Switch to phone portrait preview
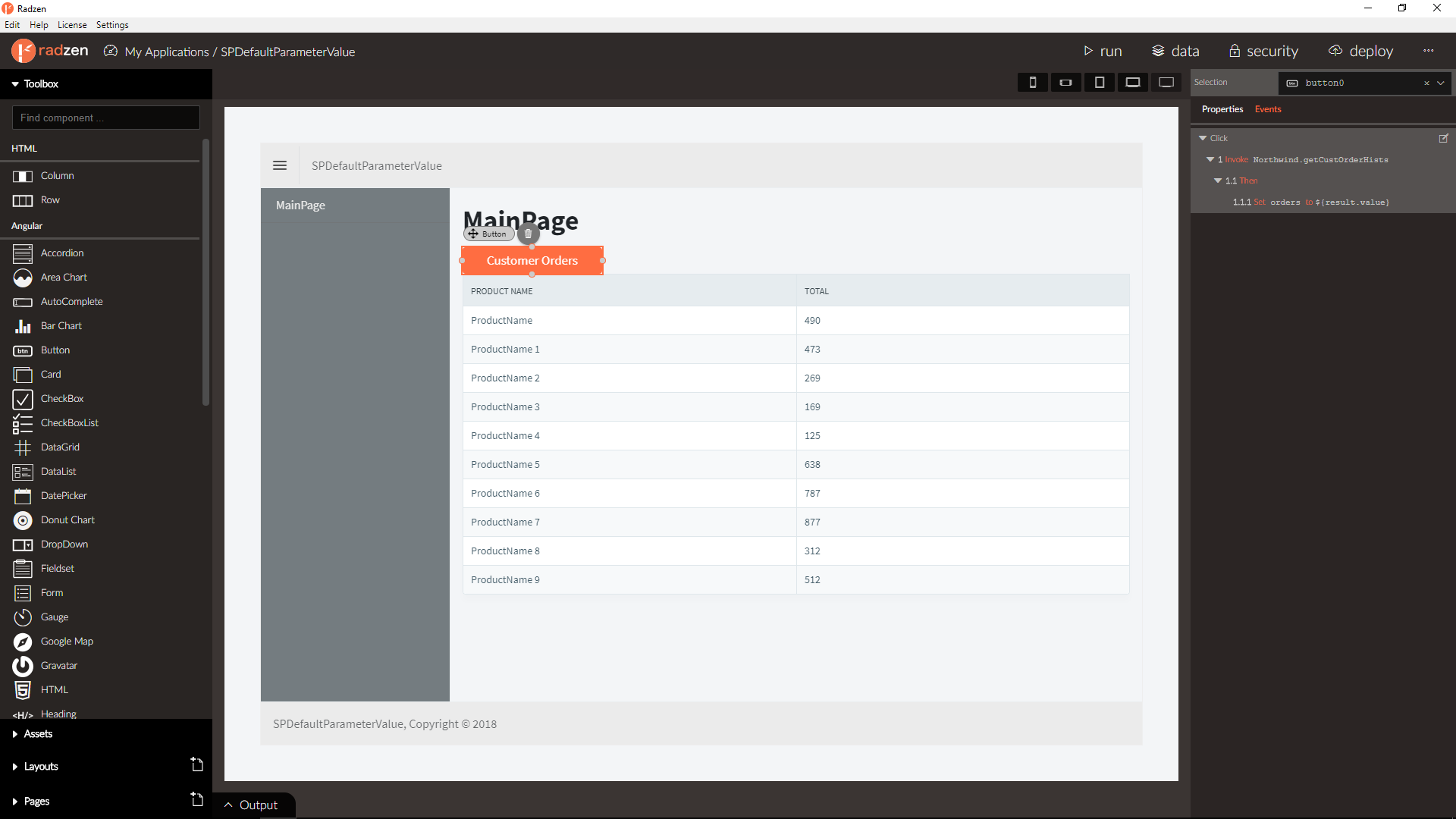This screenshot has height=819, width=1456. 1032,82
